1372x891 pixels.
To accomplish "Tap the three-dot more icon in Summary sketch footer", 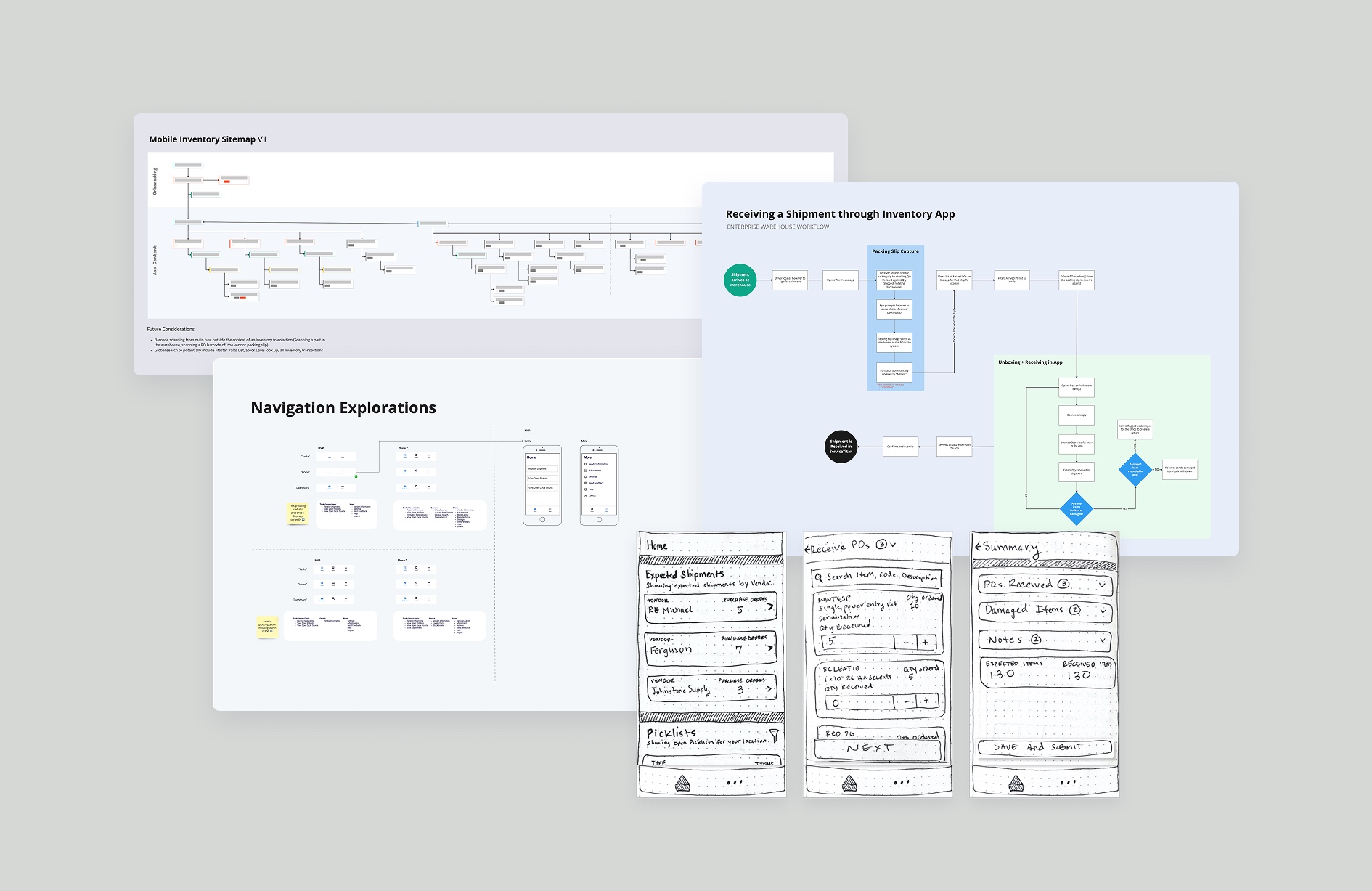I will click(1068, 783).
